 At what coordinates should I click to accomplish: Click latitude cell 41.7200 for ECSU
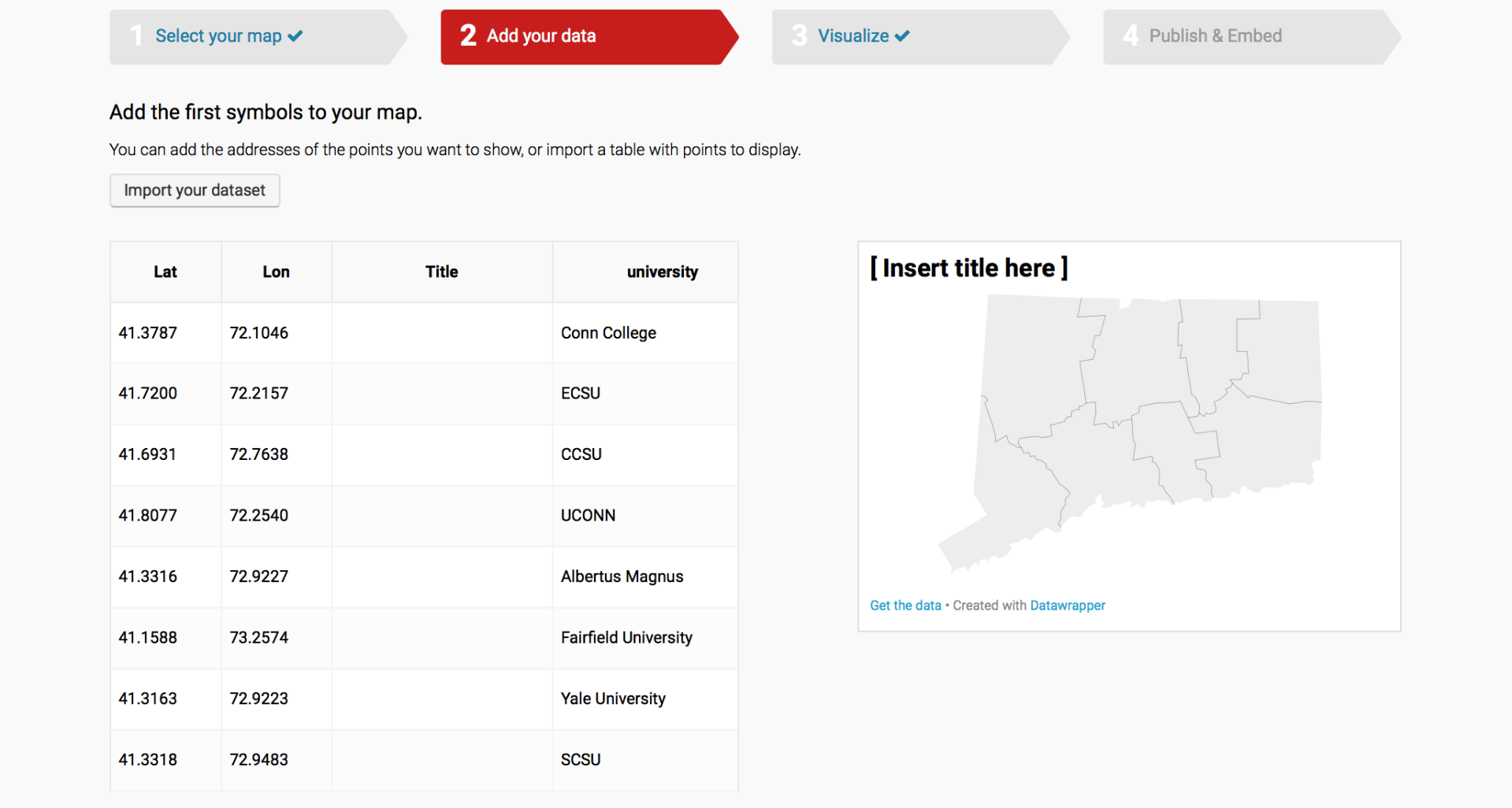[x=148, y=394]
